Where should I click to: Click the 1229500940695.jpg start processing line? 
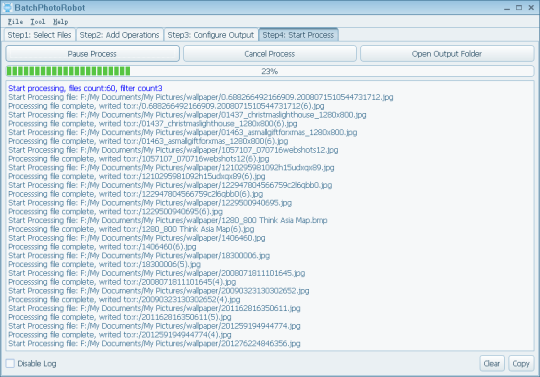[x=150, y=202]
